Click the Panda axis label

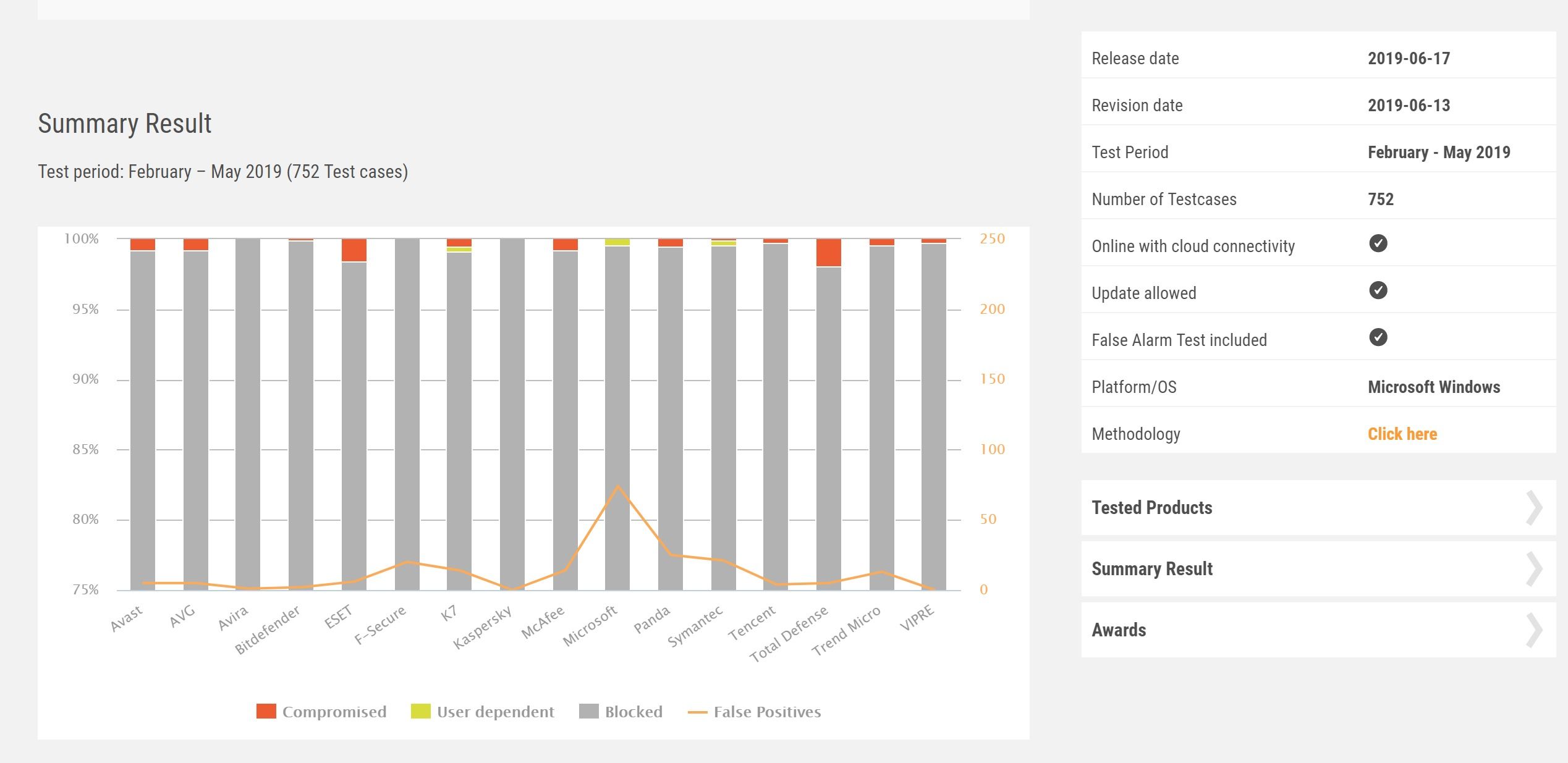coord(652,619)
